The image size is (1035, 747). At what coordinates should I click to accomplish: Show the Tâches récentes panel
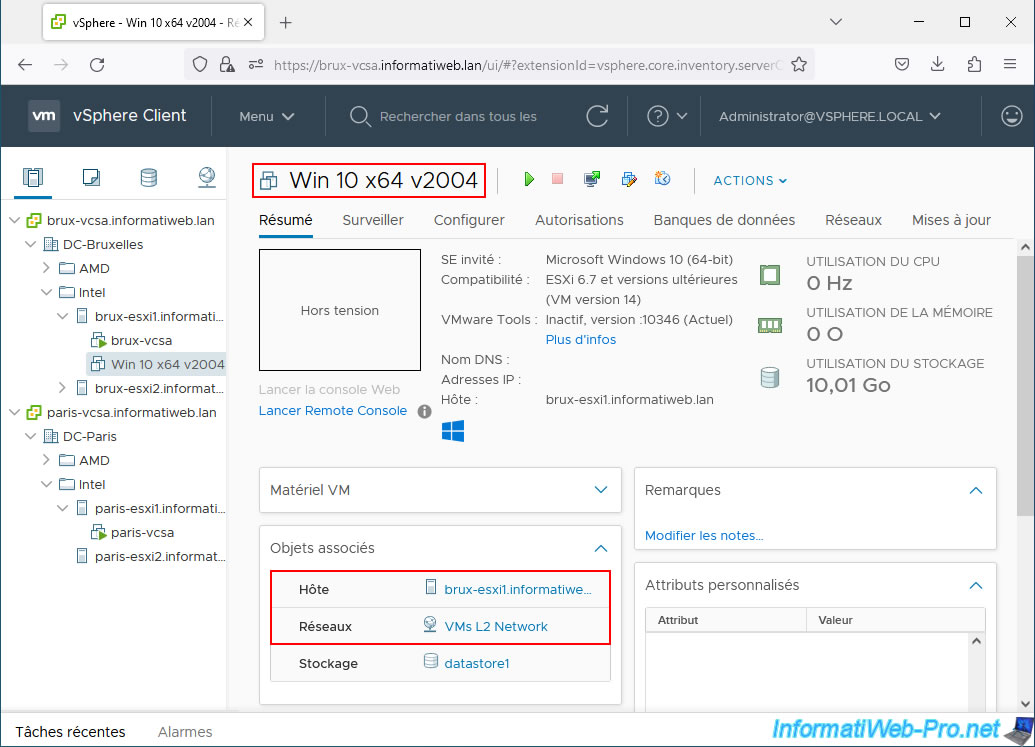click(71, 732)
